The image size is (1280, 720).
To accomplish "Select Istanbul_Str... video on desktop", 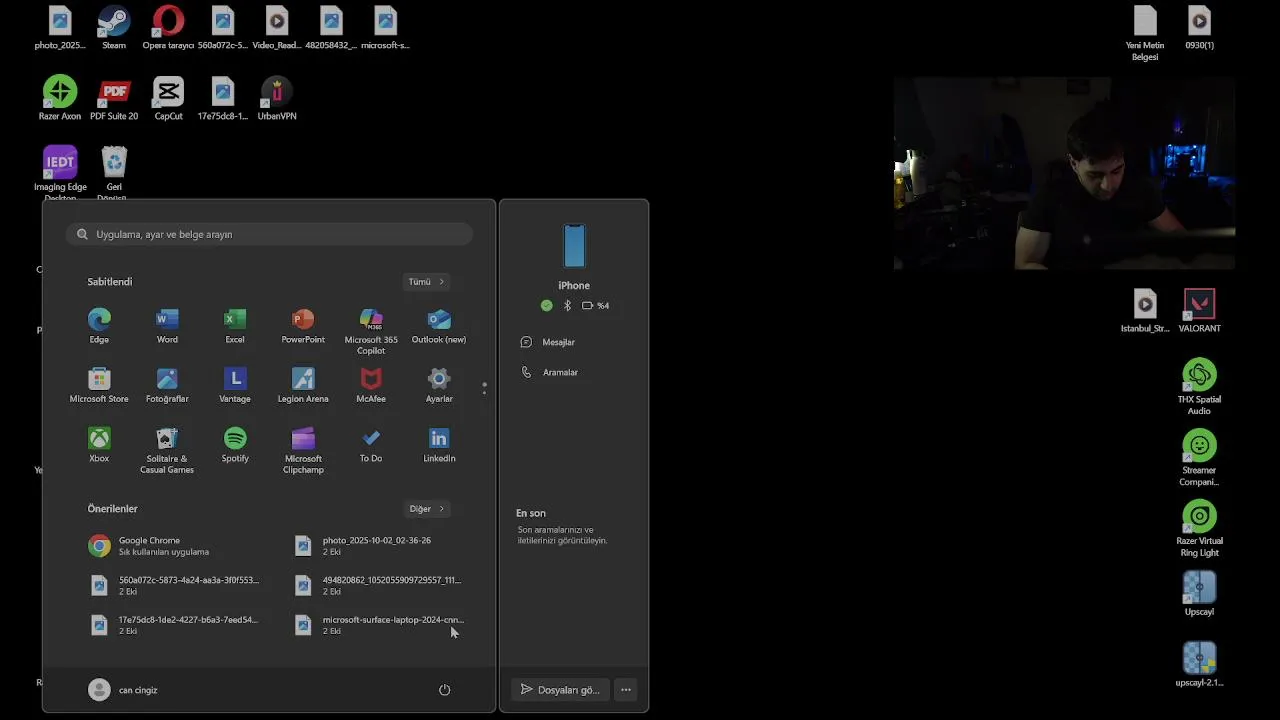I will point(1145,311).
